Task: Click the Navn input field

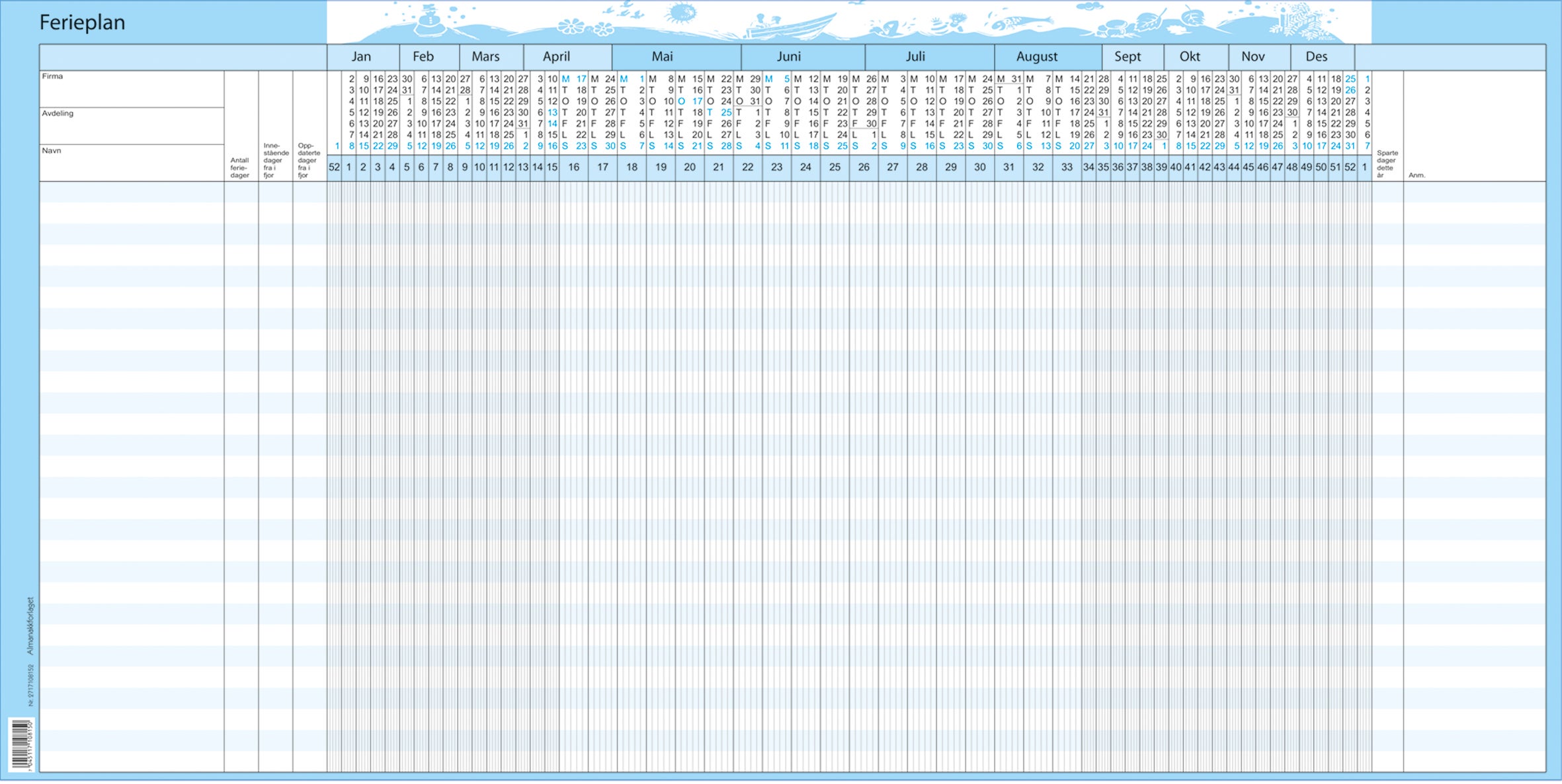Action: [132, 162]
